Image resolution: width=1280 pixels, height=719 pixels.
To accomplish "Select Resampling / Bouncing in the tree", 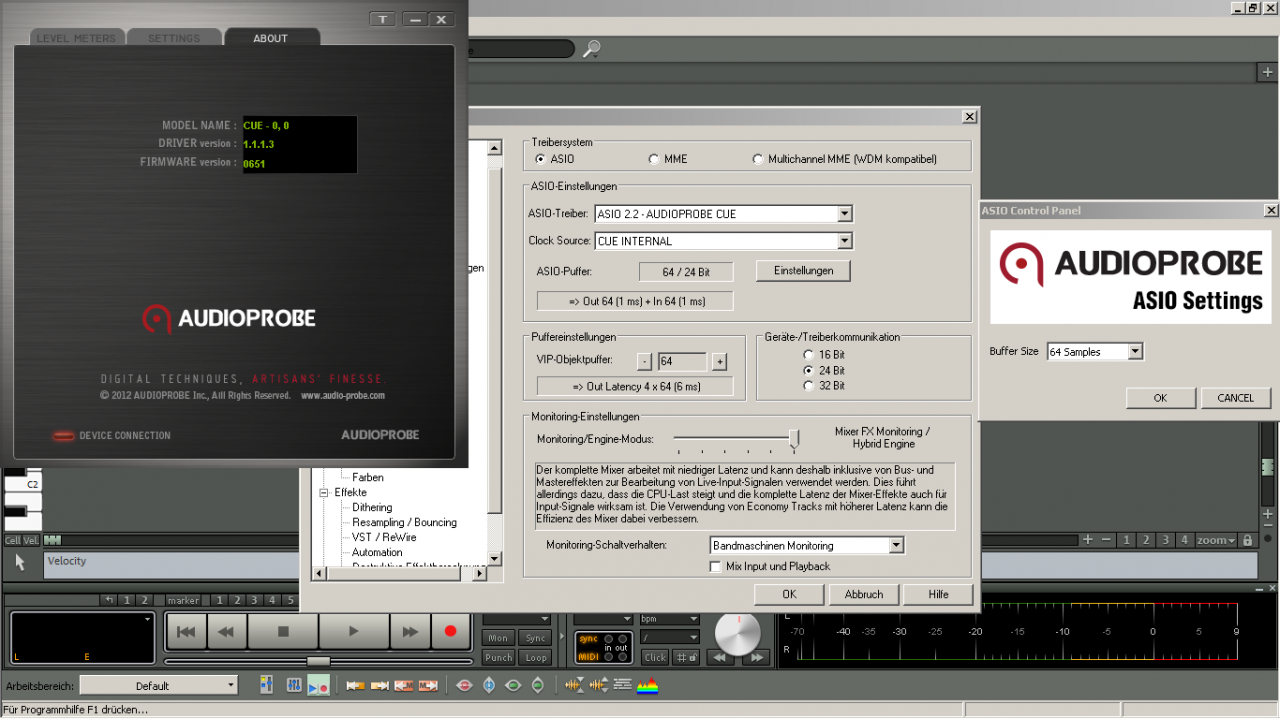I will (404, 522).
